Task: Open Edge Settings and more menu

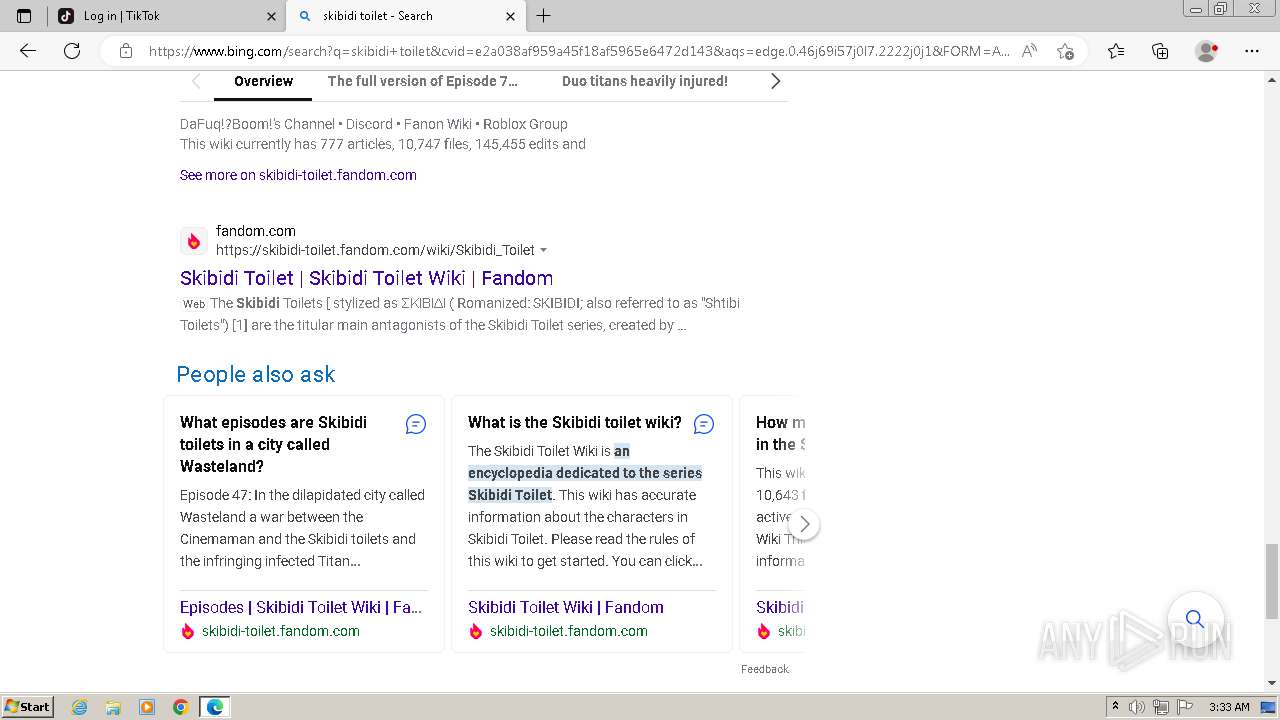Action: (x=1251, y=51)
